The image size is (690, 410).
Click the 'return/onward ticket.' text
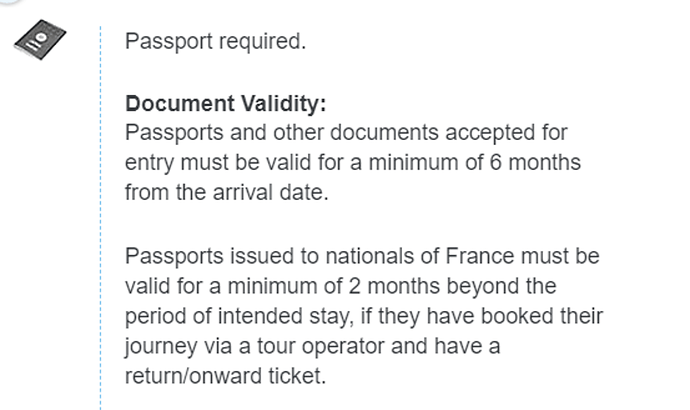click(225, 376)
